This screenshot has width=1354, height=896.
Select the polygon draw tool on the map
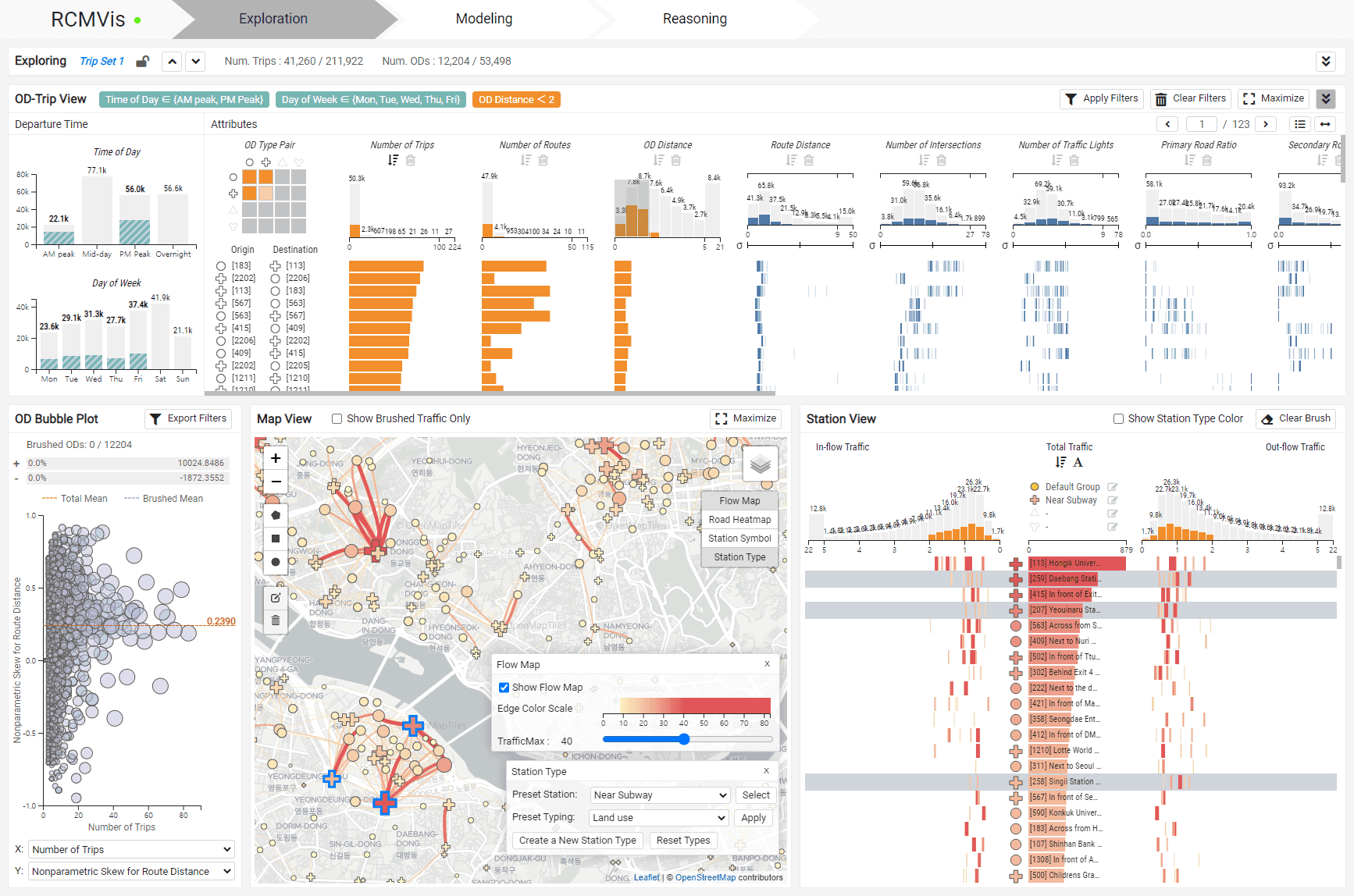tap(275, 514)
